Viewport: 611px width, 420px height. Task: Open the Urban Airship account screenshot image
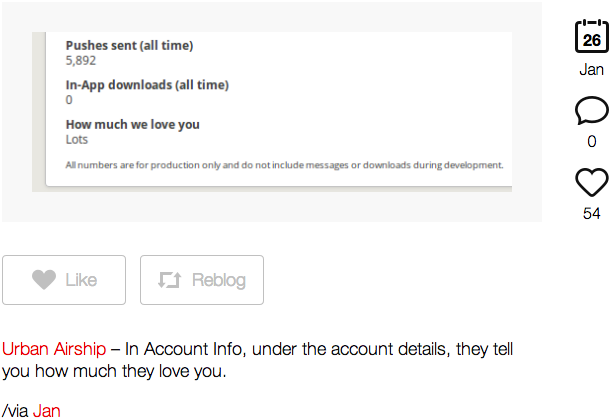[272, 112]
